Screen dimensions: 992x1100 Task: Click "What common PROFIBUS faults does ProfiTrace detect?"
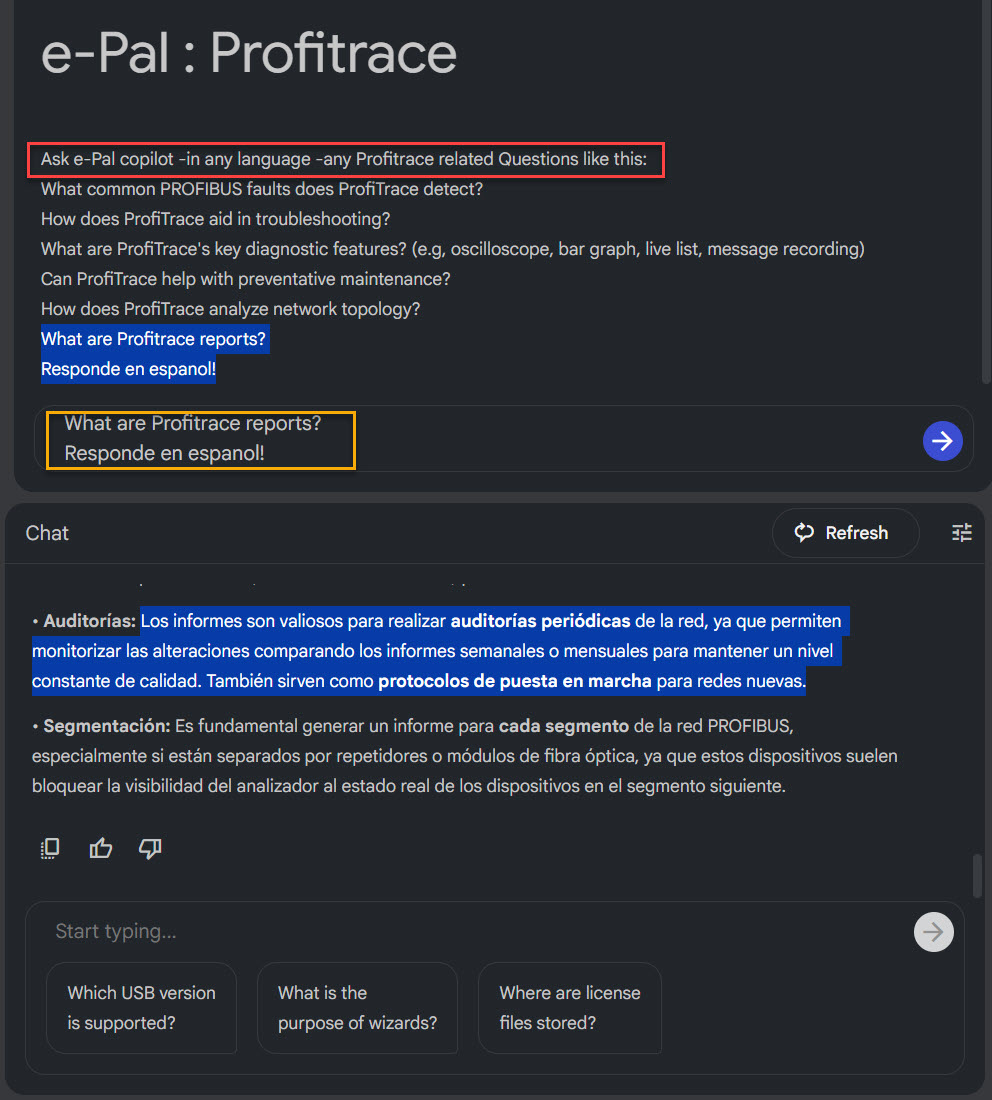click(261, 188)
